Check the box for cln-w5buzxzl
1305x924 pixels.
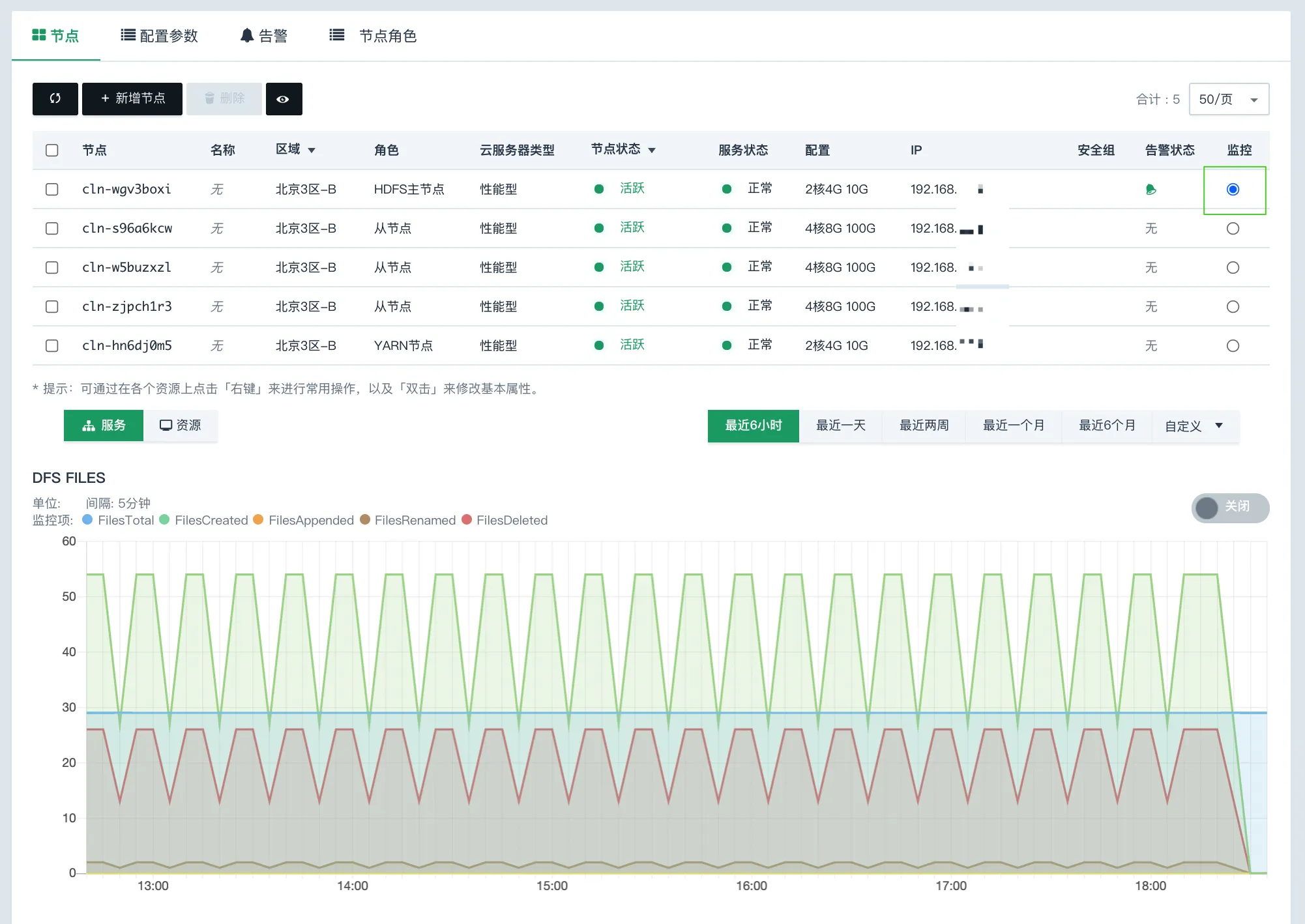(x=52, y=268)
